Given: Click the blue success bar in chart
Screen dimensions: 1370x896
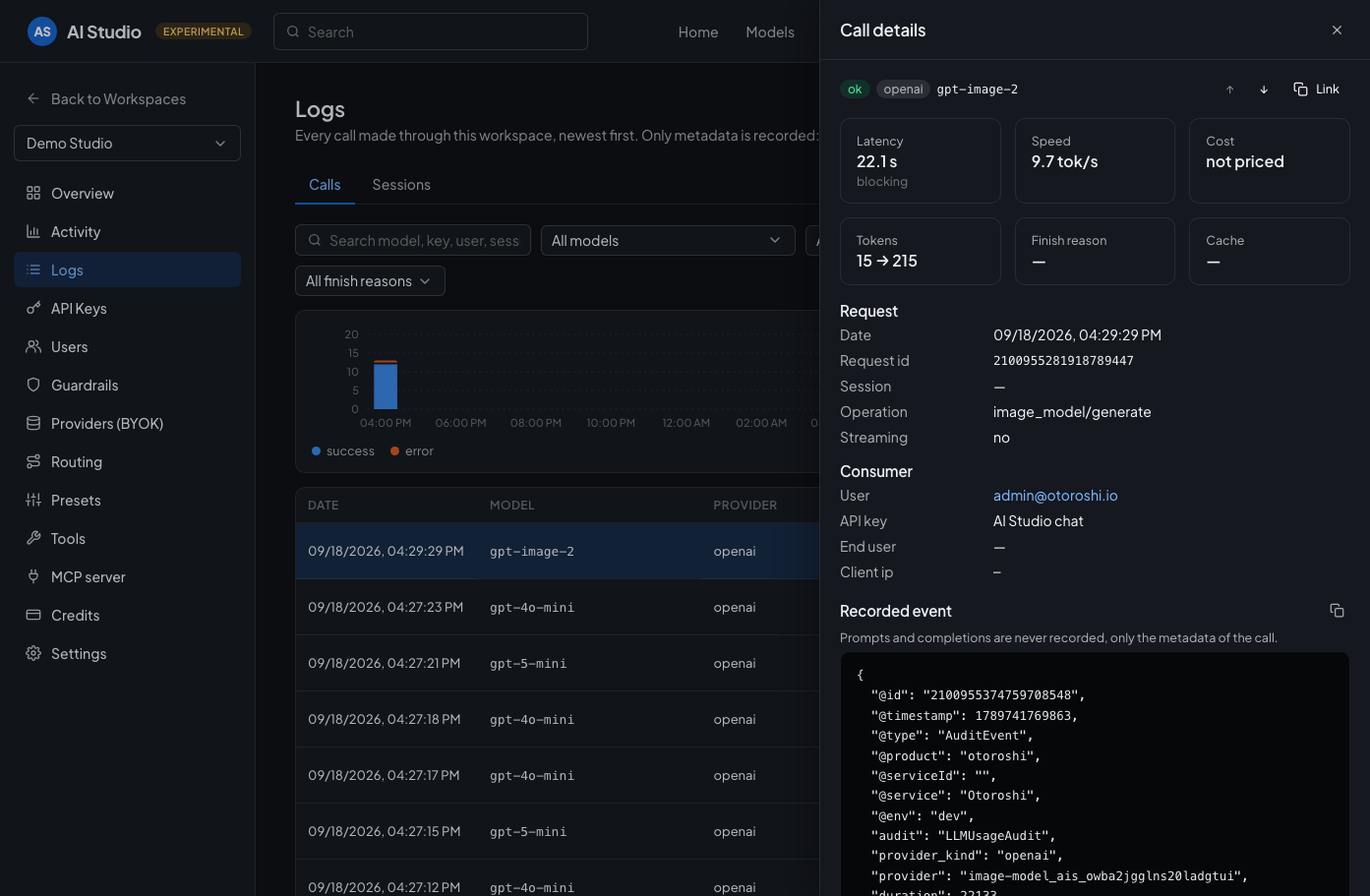Looking at the screenshot, I should coord(386,387).
